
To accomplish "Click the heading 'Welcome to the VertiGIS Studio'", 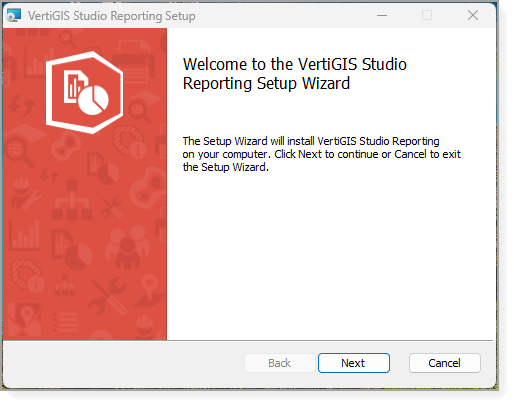I will [x=295, y=64].
